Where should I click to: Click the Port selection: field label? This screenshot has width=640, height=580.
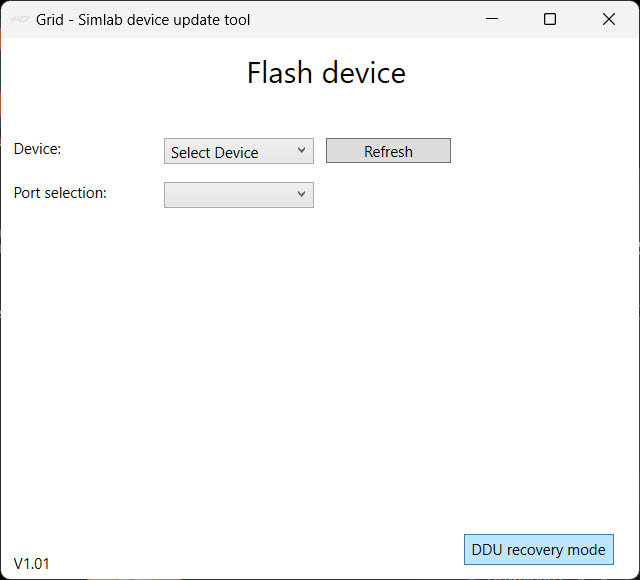tap(60, 193)
